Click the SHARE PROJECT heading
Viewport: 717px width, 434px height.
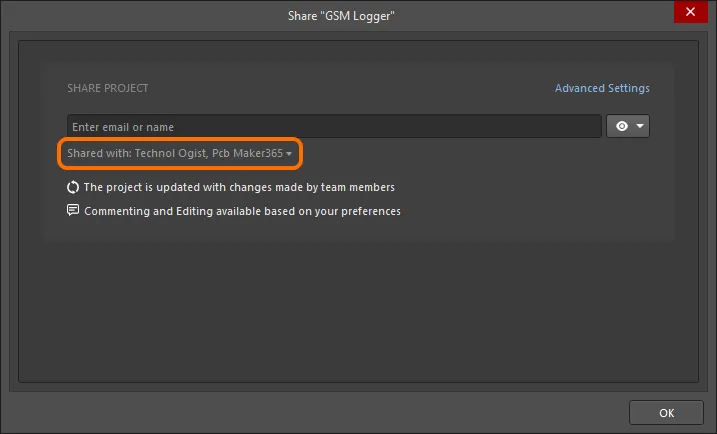coord(108,88)
